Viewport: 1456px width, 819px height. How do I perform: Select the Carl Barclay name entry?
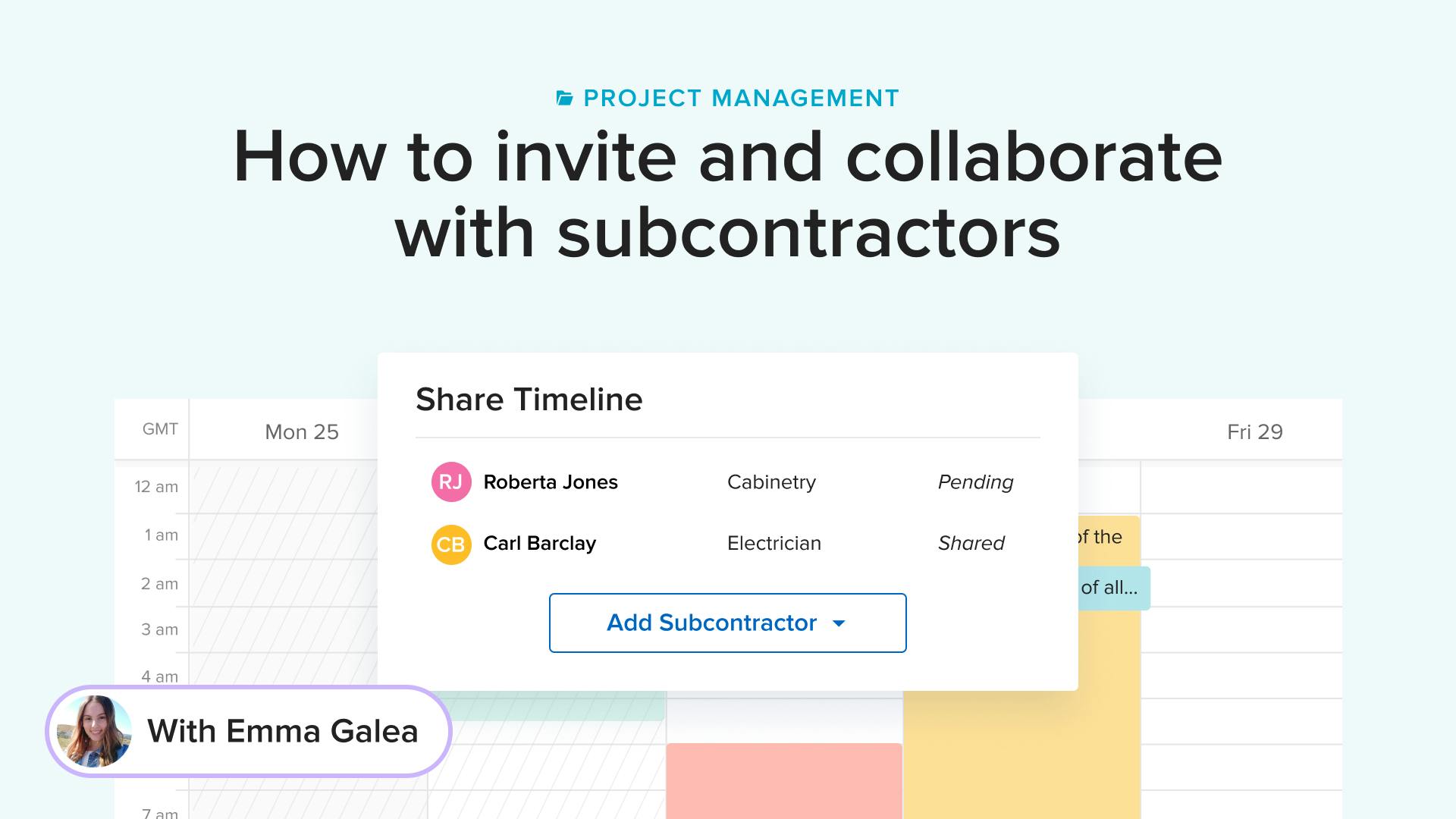click(540, 544)
